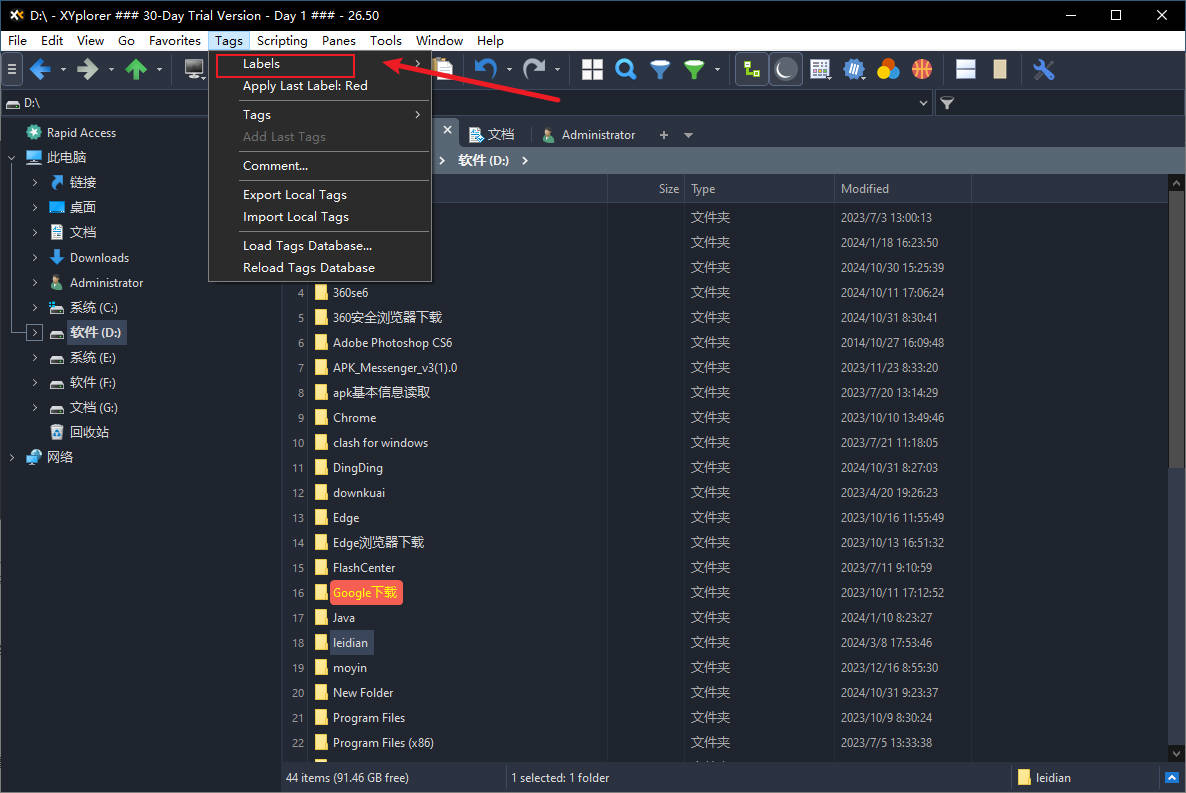Open the address bar dropdown arrow

923,103
